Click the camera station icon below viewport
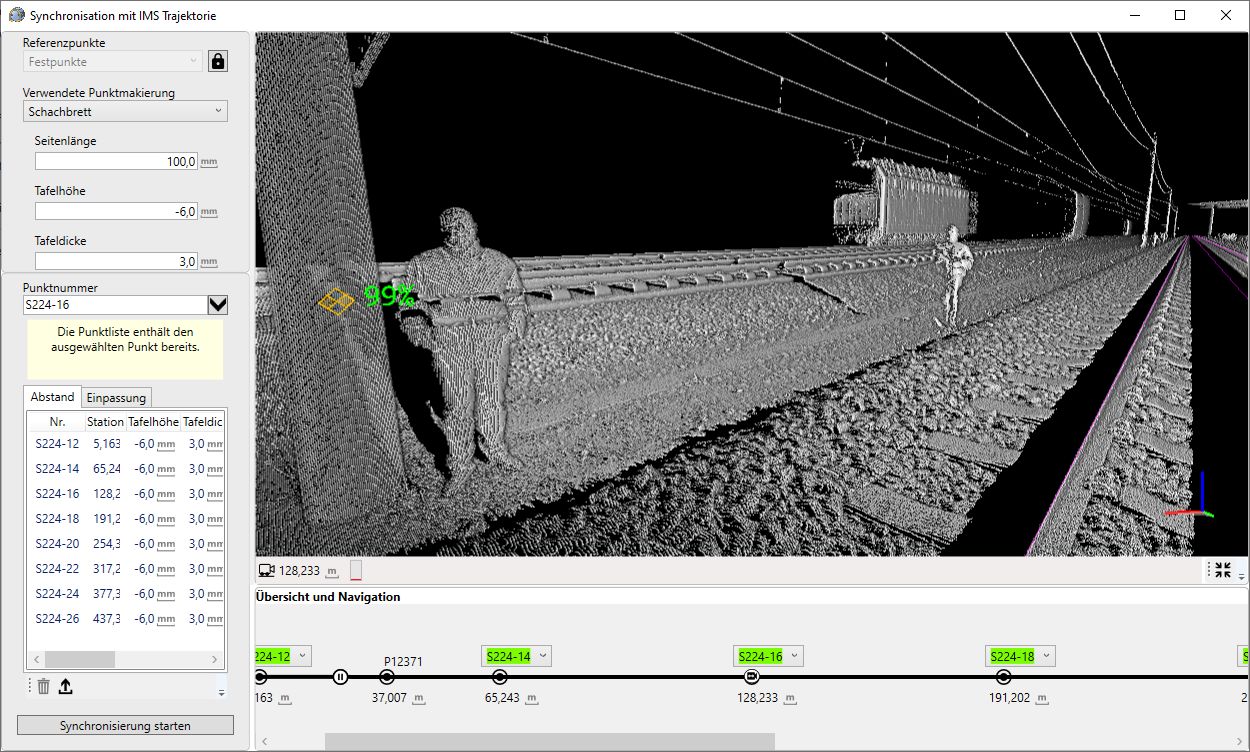 (266, 571)
